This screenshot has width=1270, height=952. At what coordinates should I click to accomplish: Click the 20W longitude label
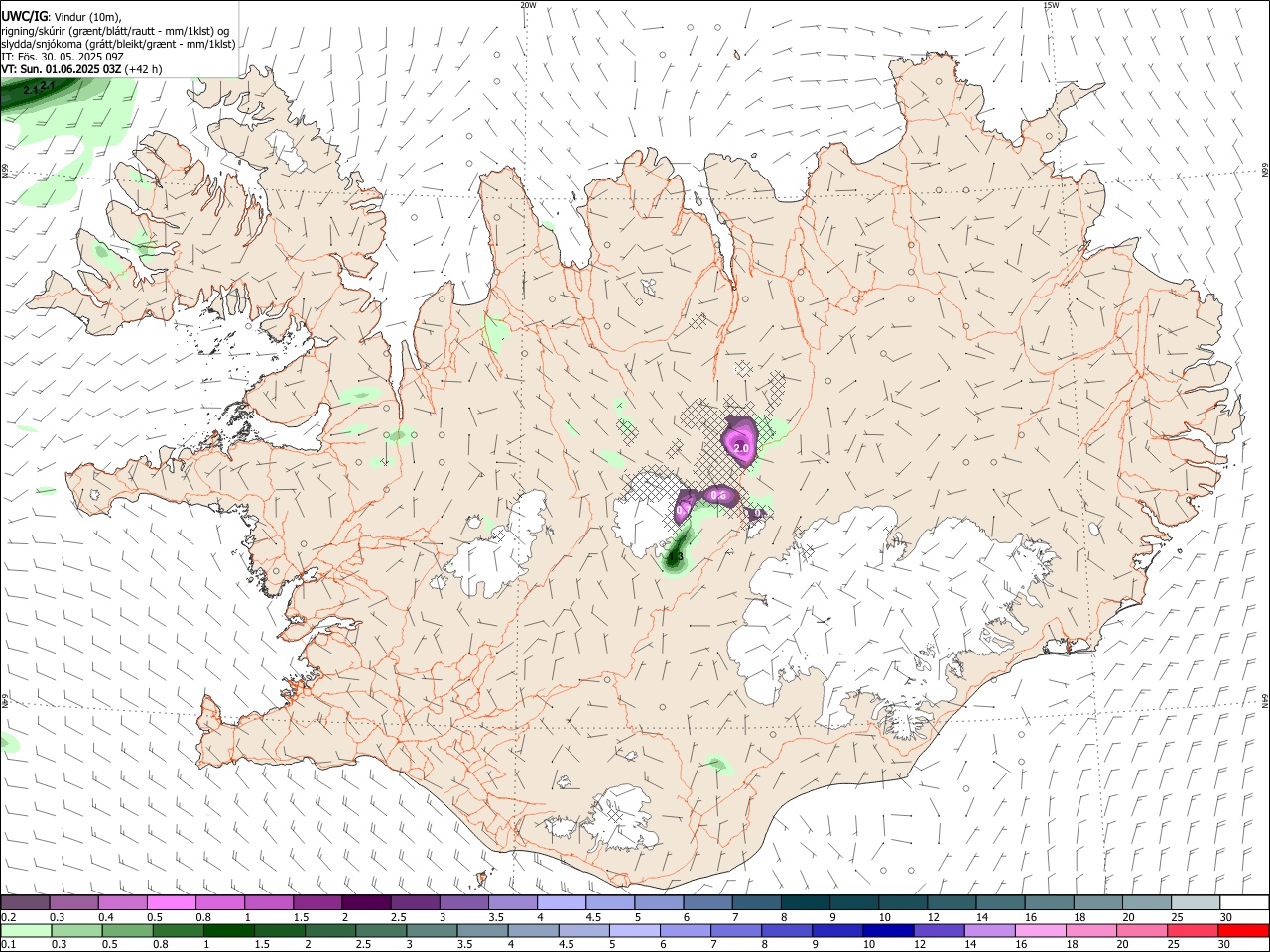click(x=528, y=5)
